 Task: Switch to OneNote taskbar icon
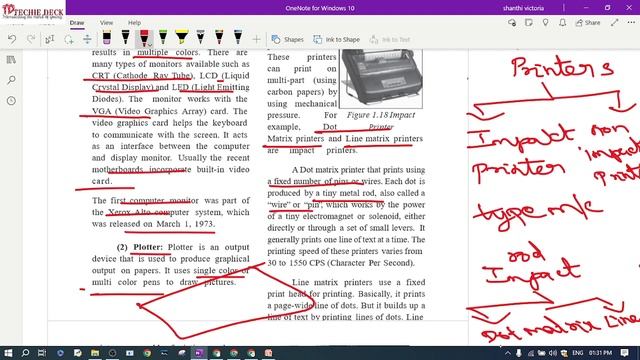click(x=199, y=353)
